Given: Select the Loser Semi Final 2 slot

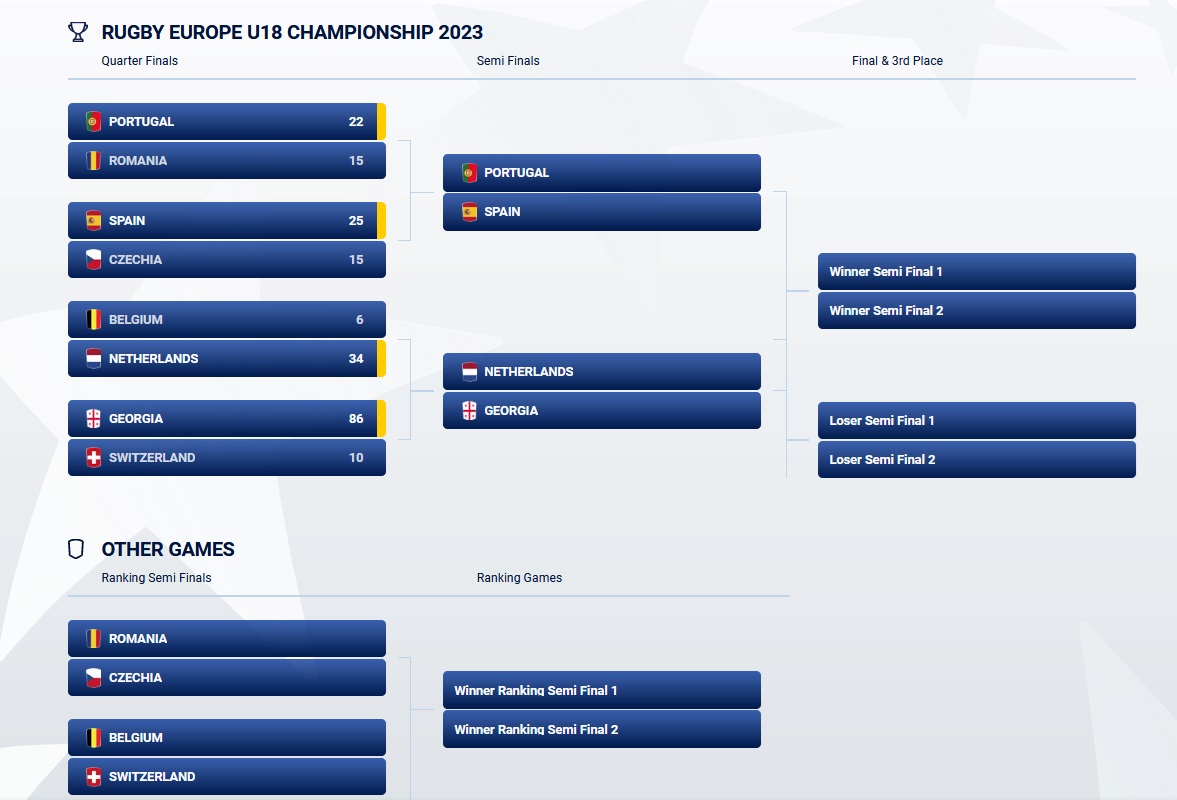Looking at the screenshot, I should (976, 459).
